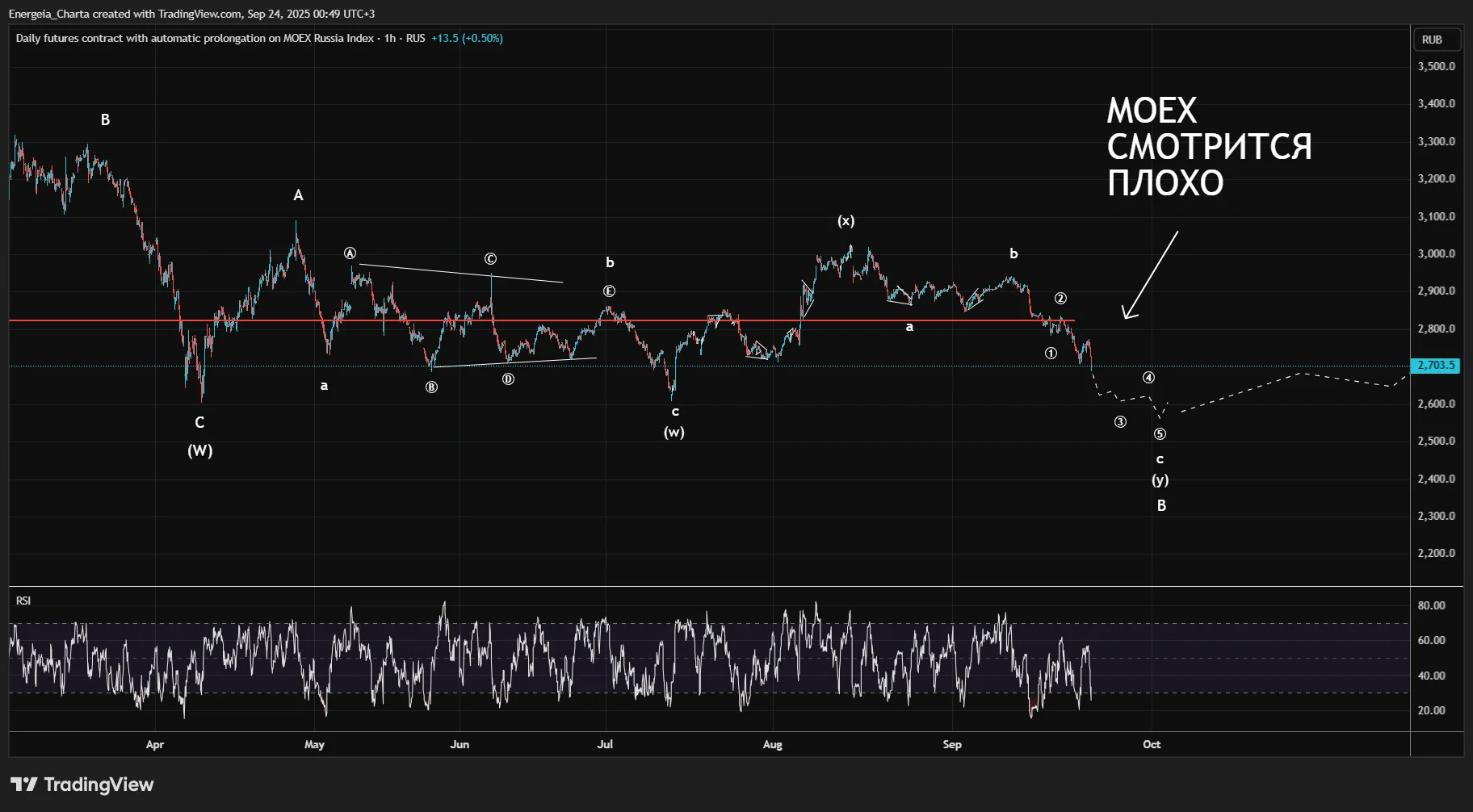The image size is (1473, 812).
Task: Select the circled E triangle label
Action: click(x=609, y=291)
